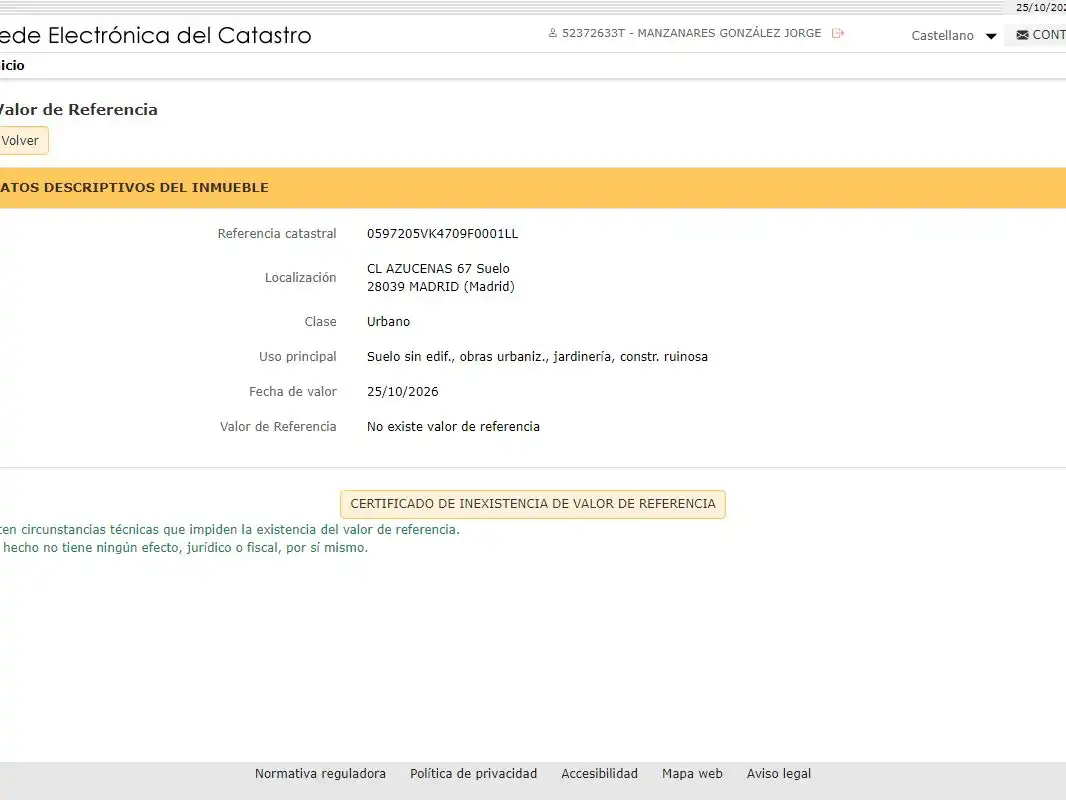Click the Localización field label
The height and width of the screenshot is (800, 1066).
300,277
